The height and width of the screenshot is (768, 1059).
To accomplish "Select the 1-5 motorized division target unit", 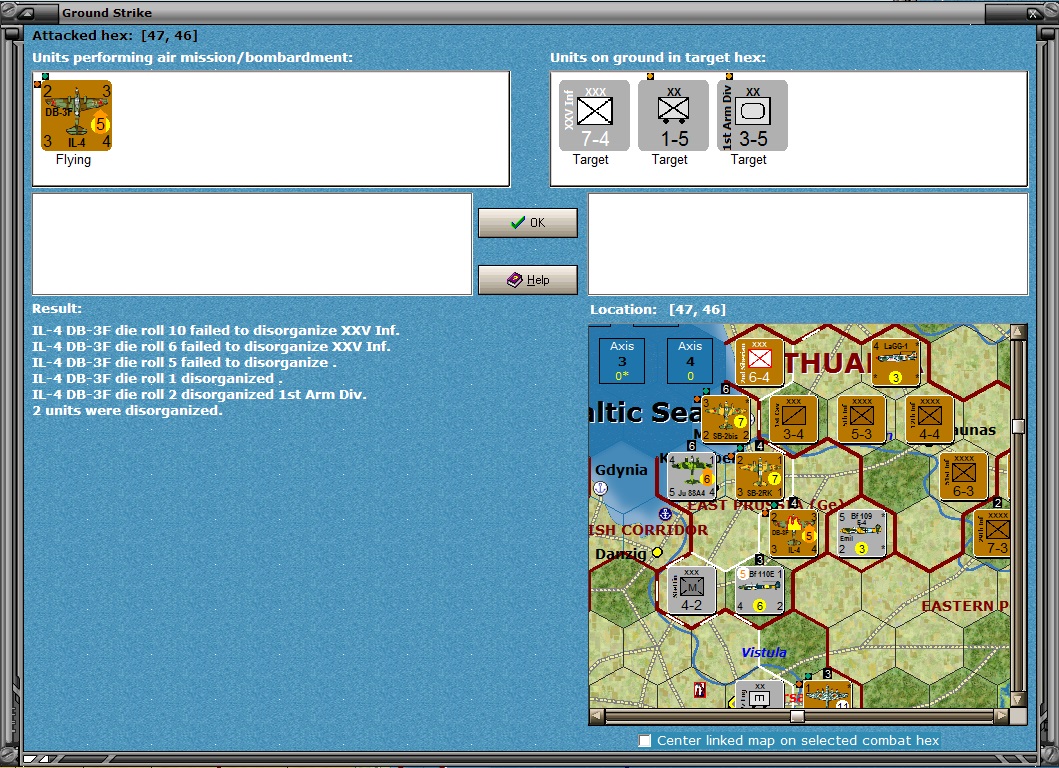I will [x=673, y=116].
